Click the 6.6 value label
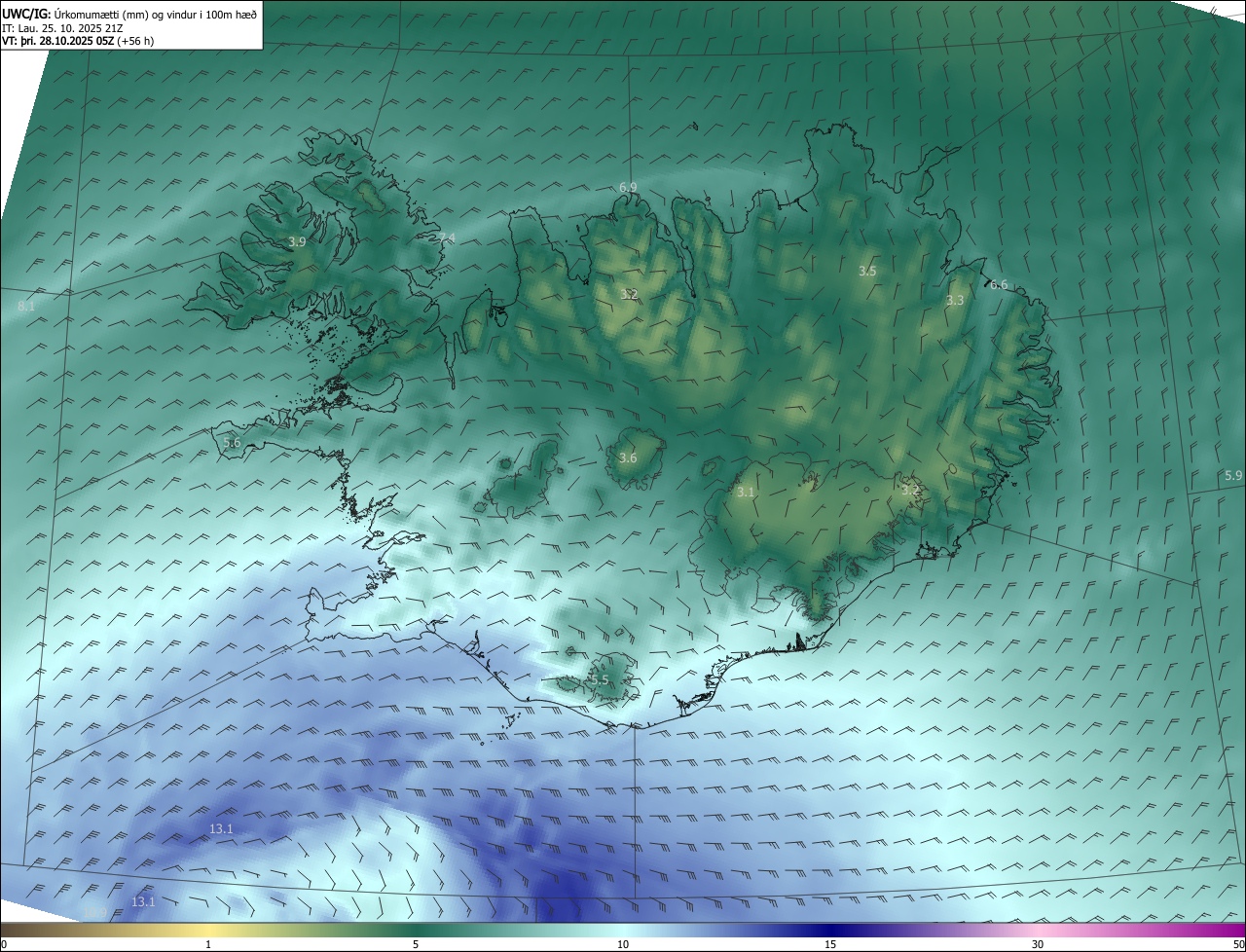 pyautogui.click(x=999, y=284)
